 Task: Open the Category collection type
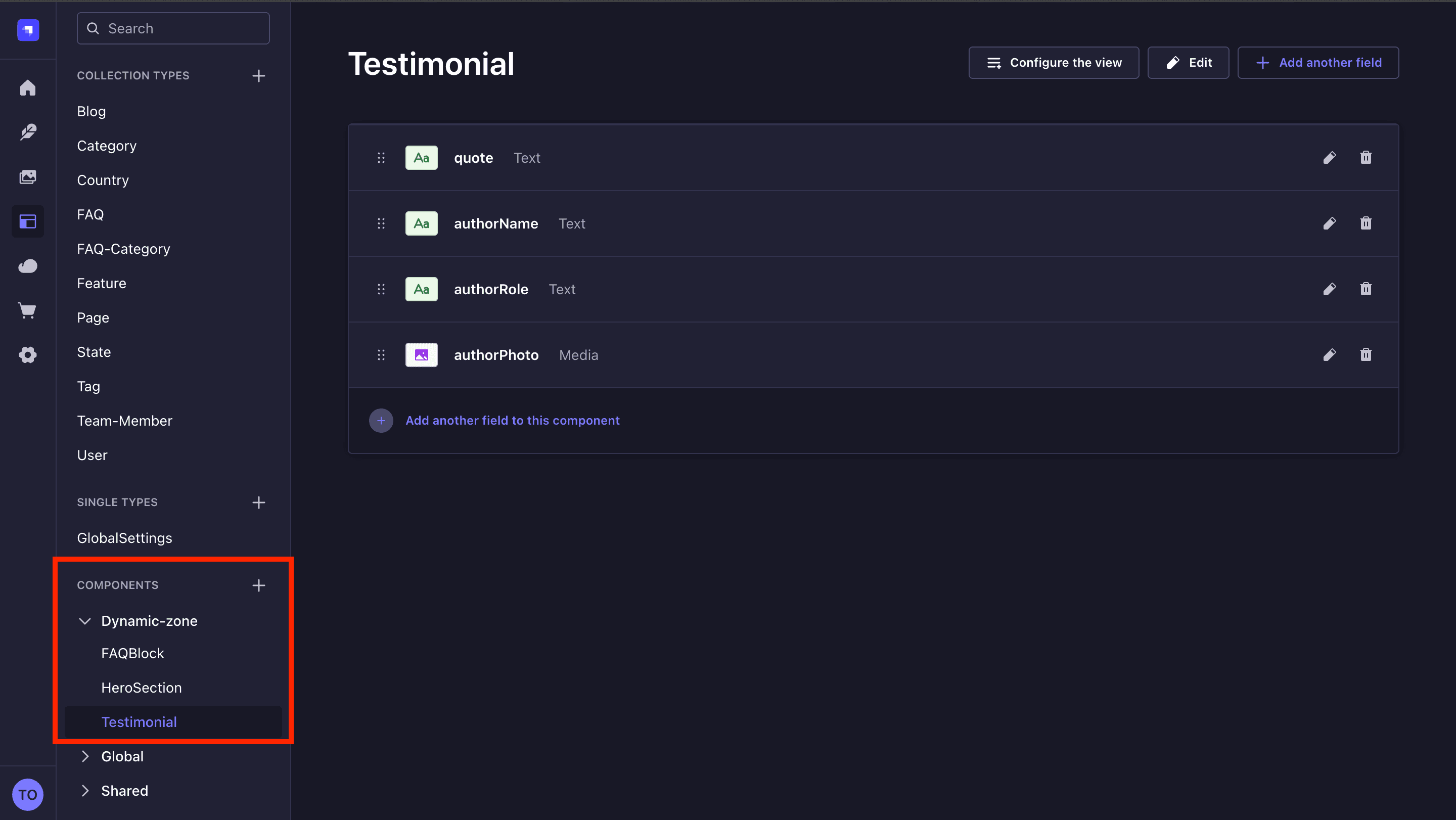[107, 146]
